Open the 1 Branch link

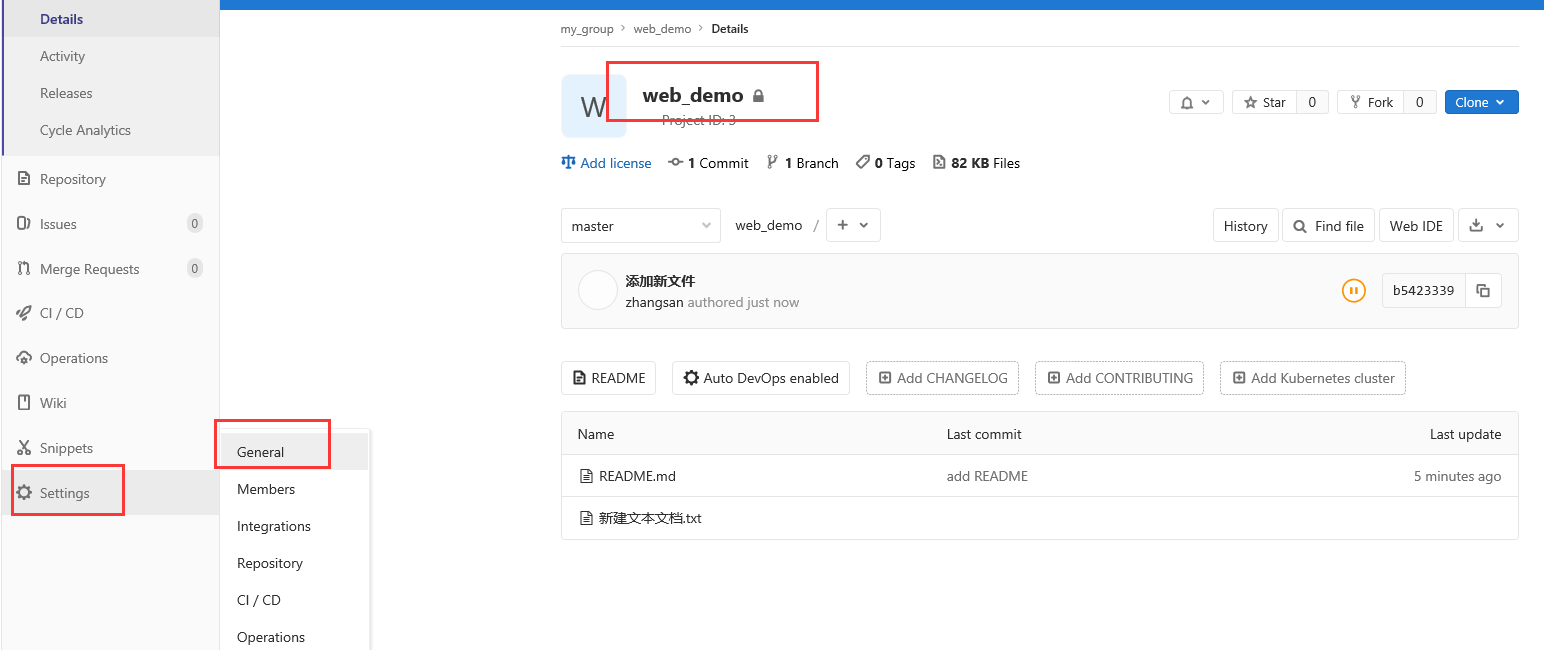tap(802, 163)
